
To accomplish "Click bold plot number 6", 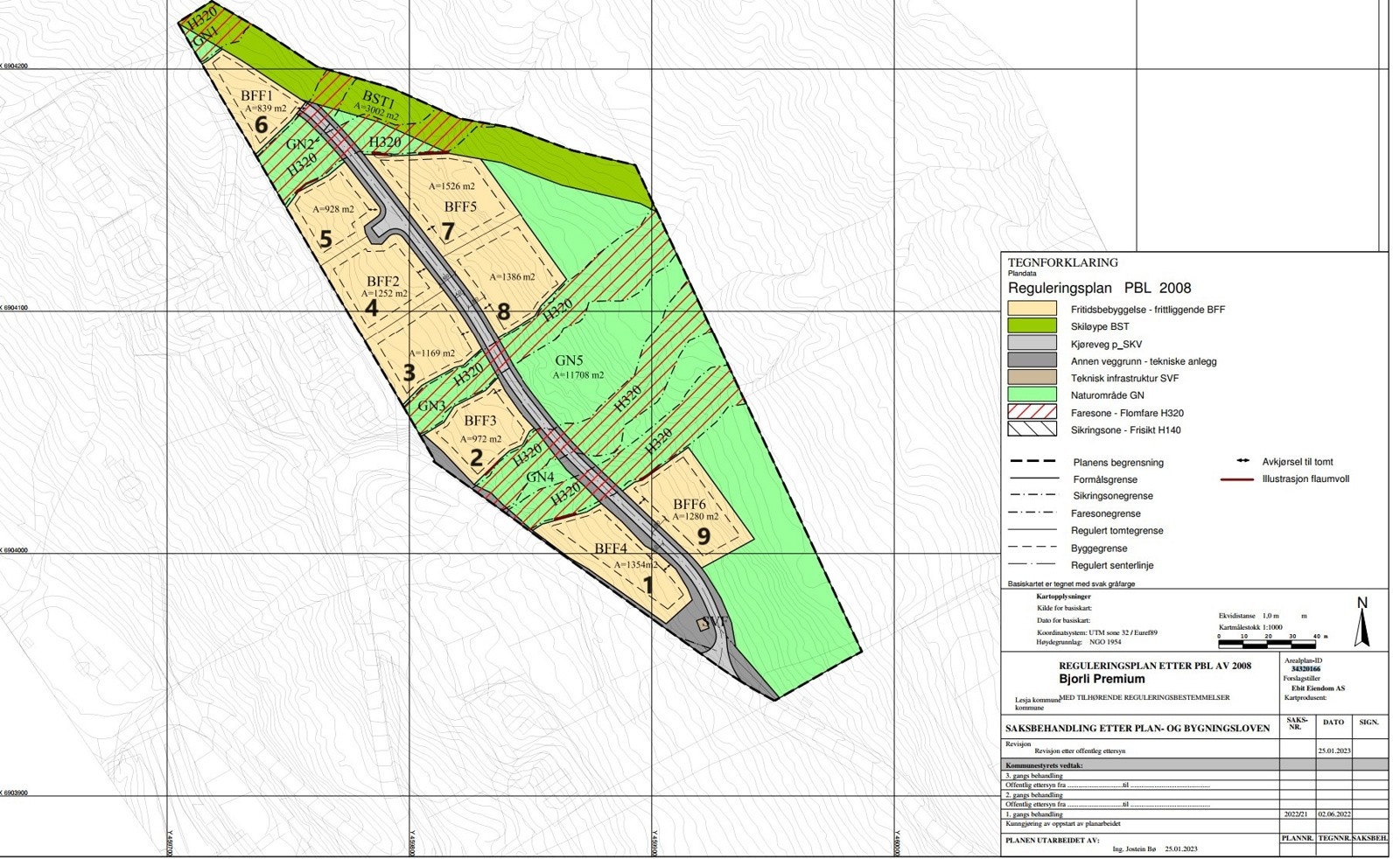I will (x=261, y=125).
